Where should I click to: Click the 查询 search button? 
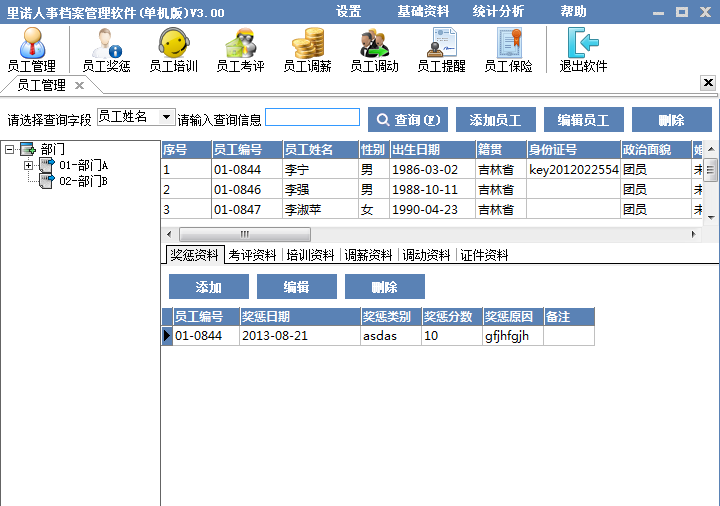(x=408, y=119)
